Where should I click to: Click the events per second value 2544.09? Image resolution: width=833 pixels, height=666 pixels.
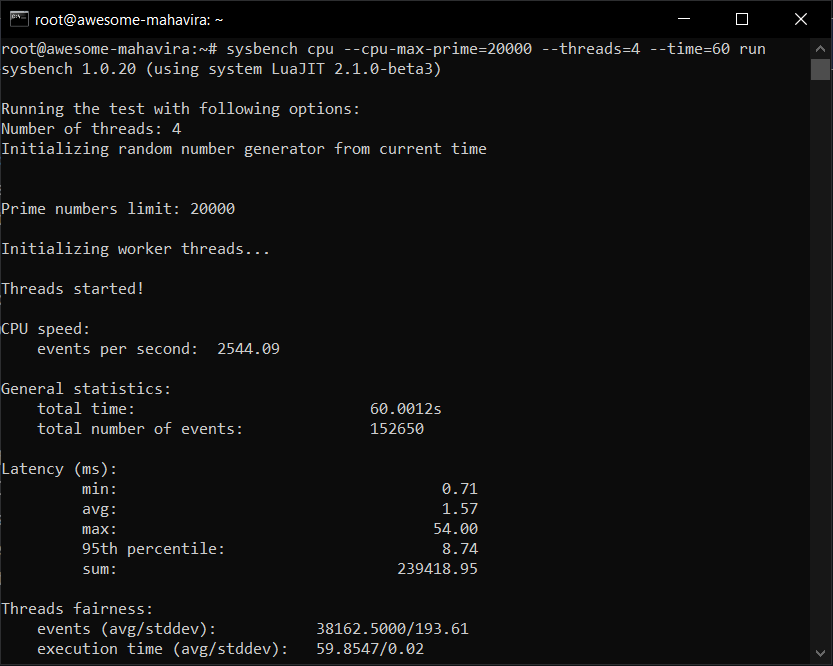pos(248,349)
